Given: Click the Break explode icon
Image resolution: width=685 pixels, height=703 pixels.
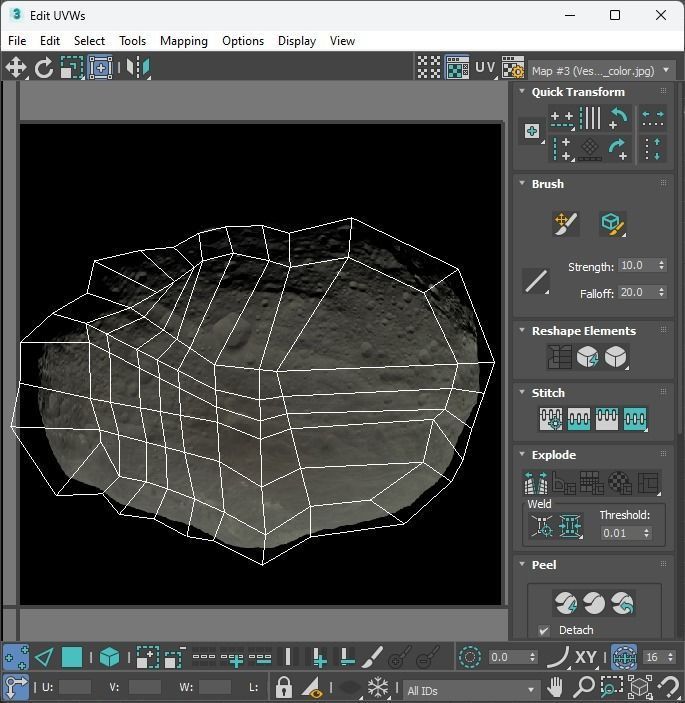Looking at the screenshot, I should (535, 482).
